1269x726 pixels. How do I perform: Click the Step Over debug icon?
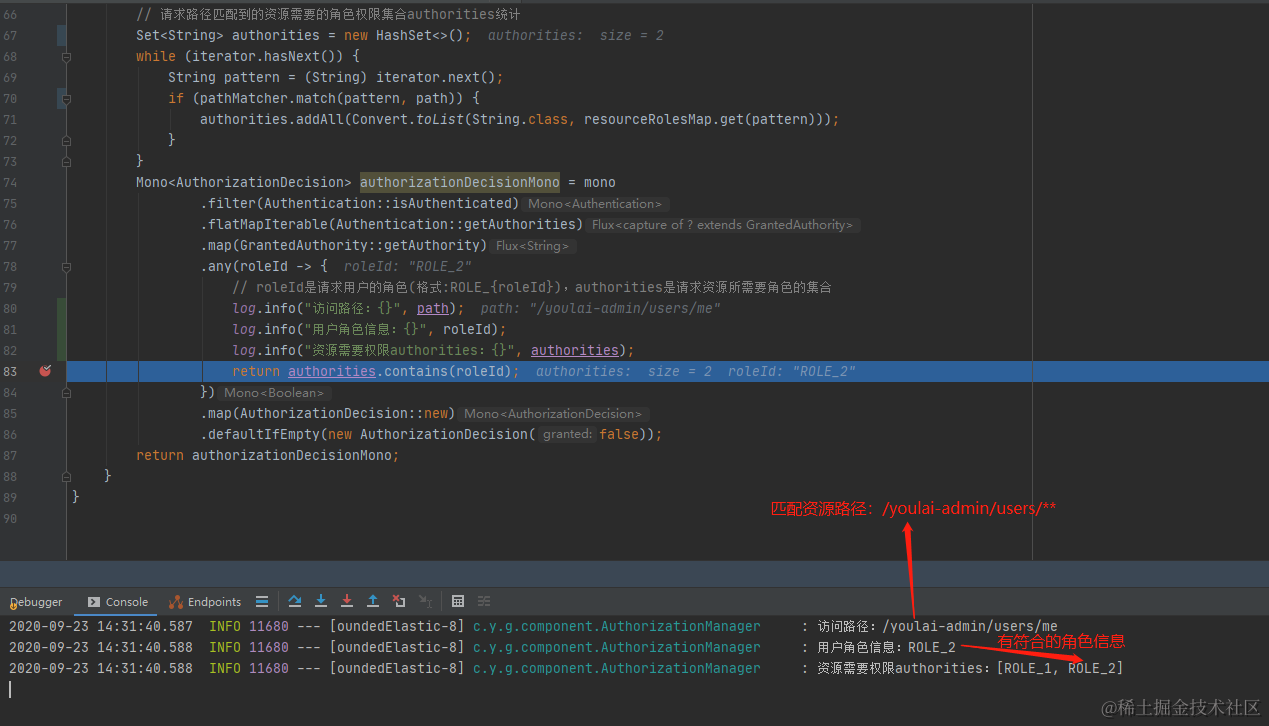295,601
